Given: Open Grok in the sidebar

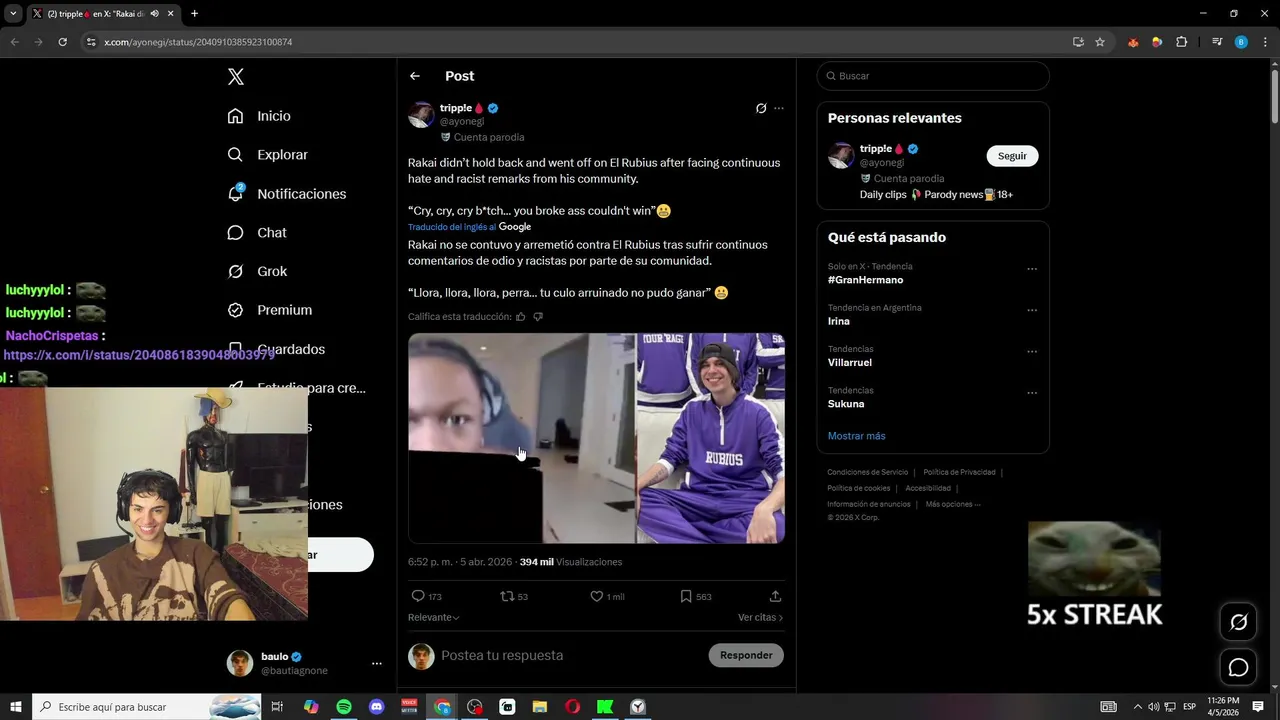Looking at the screenshot, I should tap(257, 272).
